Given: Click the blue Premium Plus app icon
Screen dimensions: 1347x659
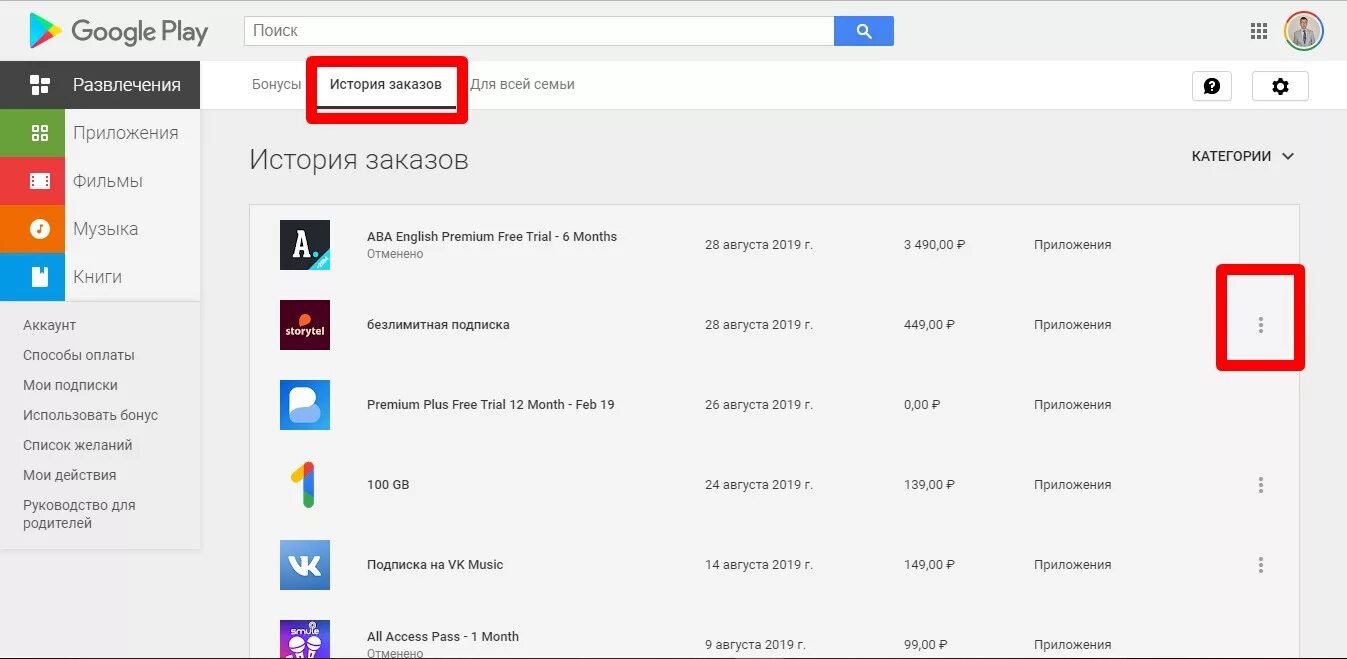Looking at the screenshot, I should click(x=305, y=405).
